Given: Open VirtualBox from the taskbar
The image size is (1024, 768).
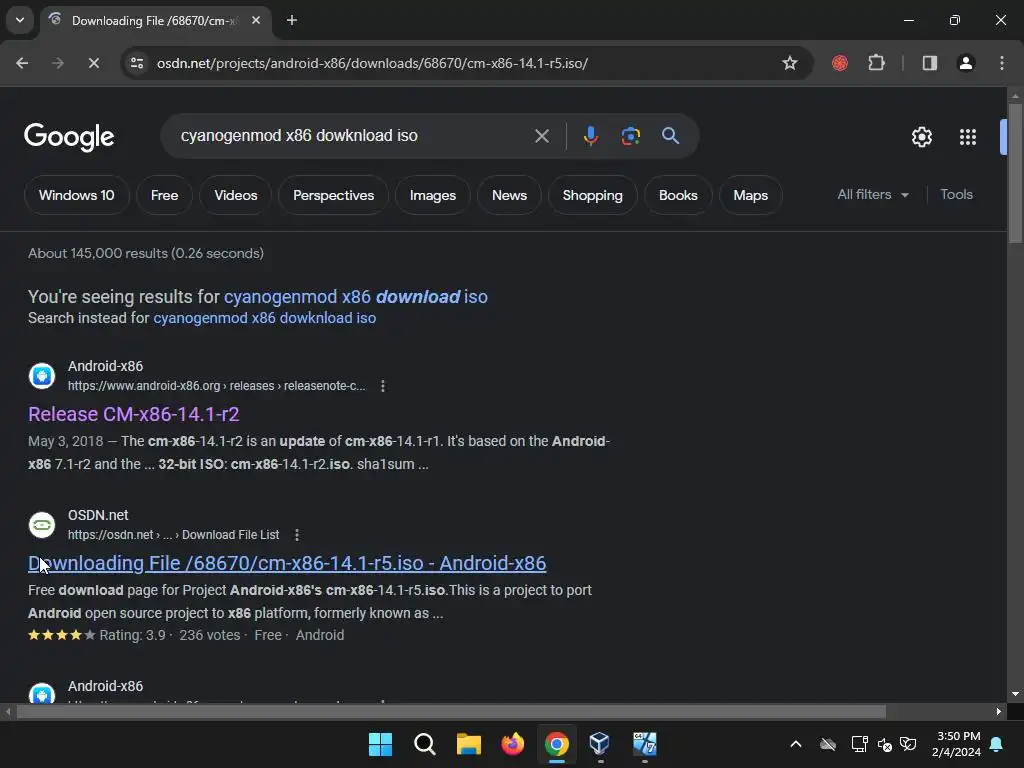Looking at the screenshot, I should [x=600, y=744].
